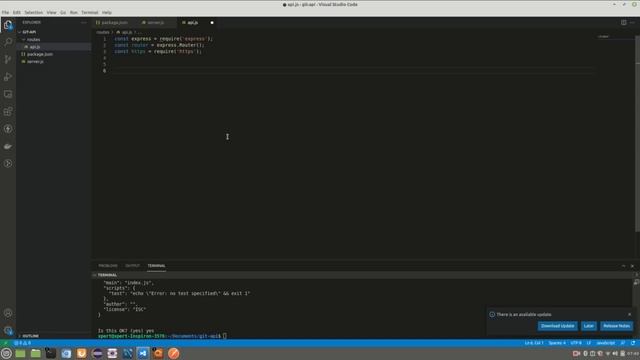Open Explorer panel more actions ellipsis

pos(84,22)
